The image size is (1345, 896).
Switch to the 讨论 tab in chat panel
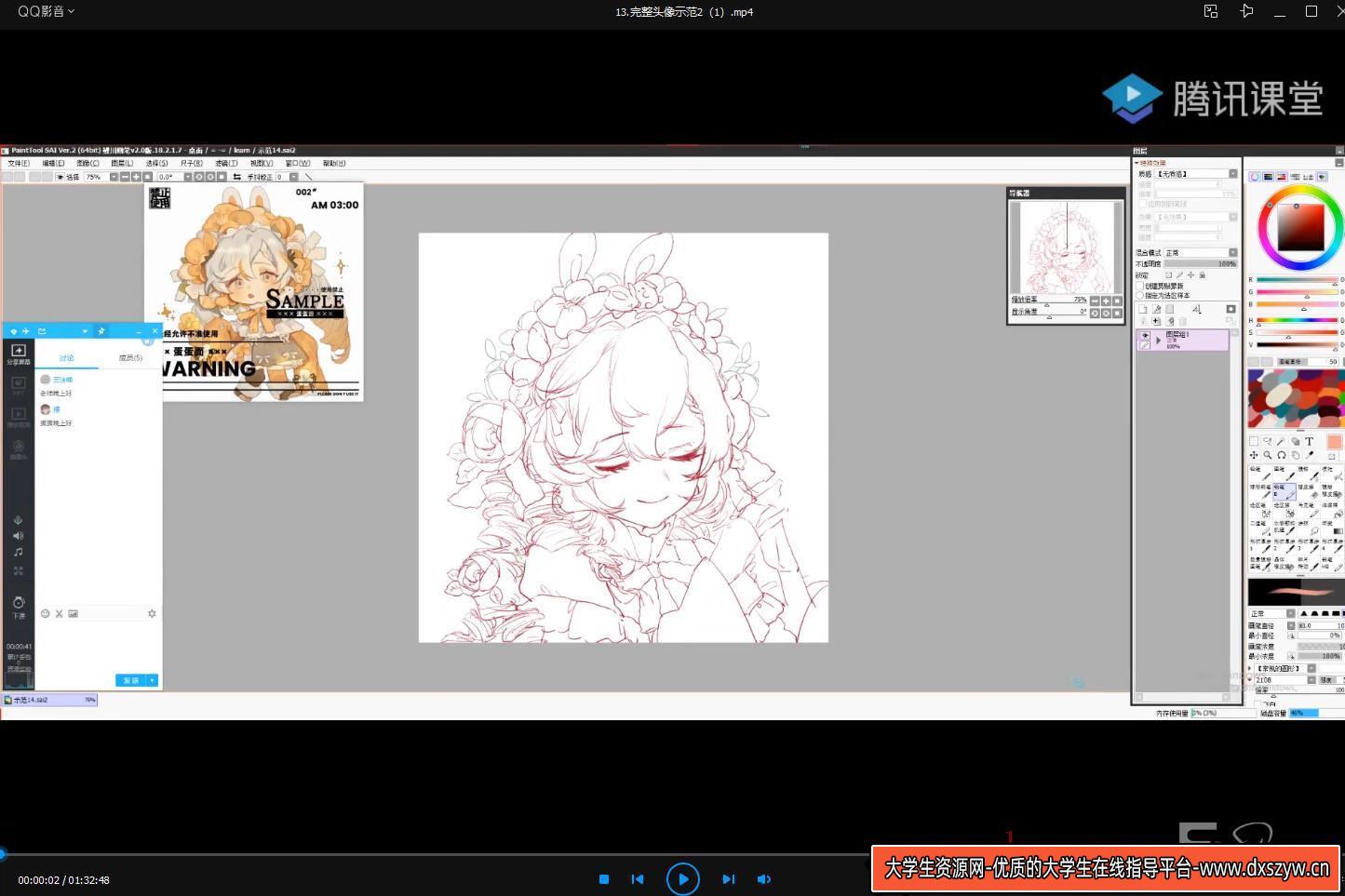coord(66,357)
